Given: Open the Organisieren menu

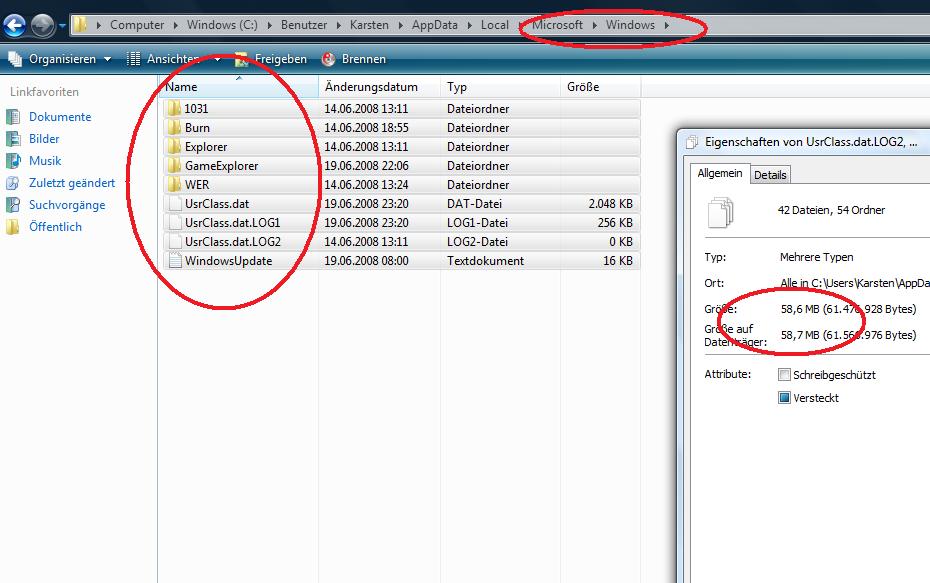Looking at the screenshot, I should 61,59.
